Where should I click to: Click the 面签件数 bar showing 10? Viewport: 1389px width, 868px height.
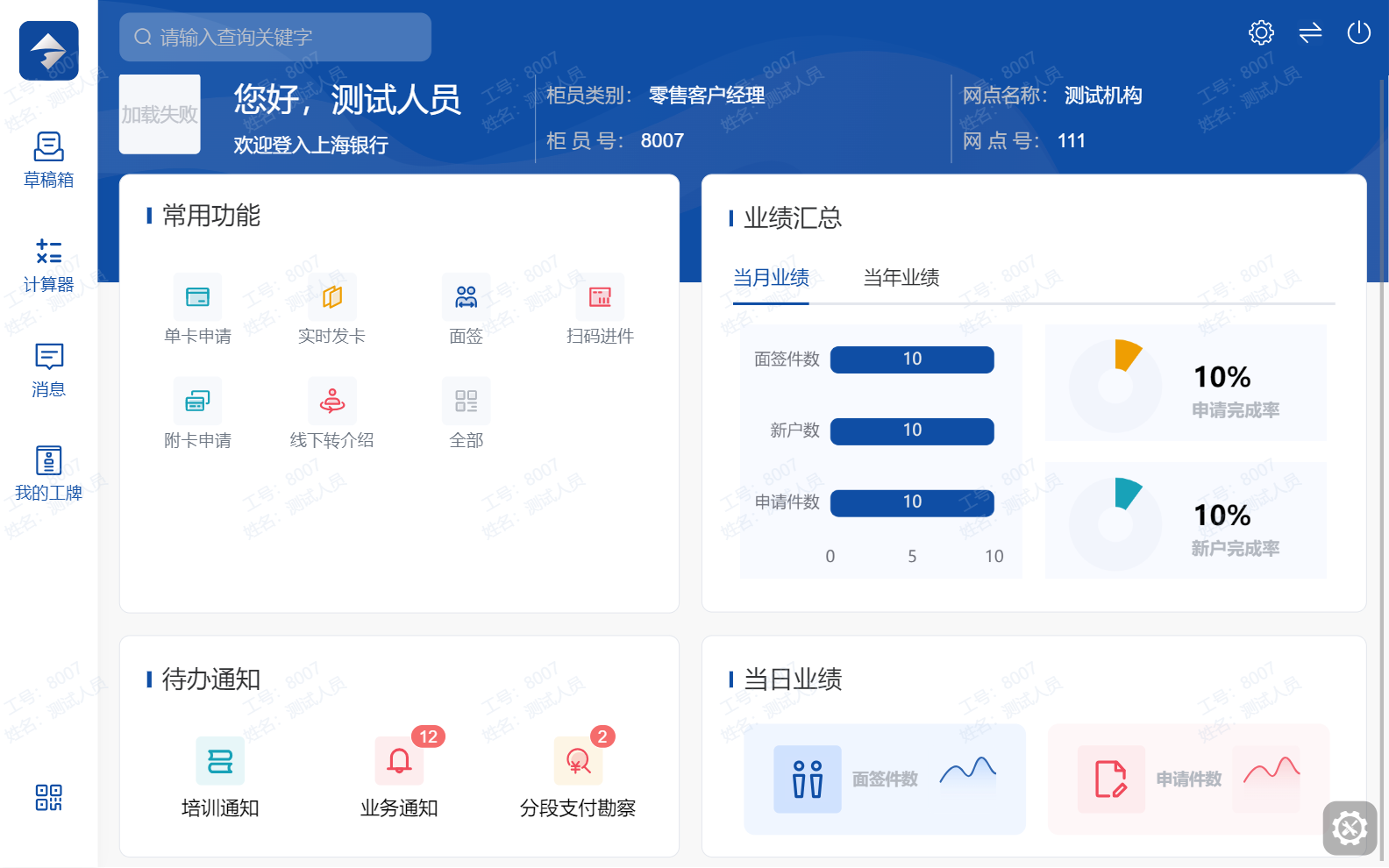[912, 359]
